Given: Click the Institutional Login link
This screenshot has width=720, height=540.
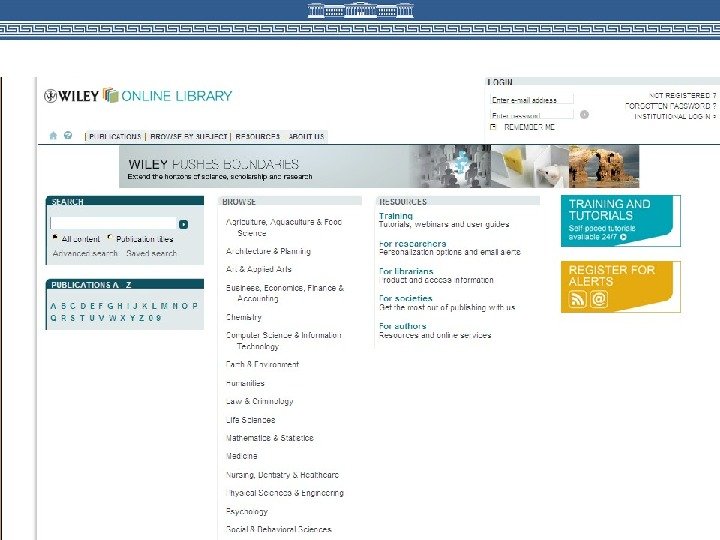Looking at the screenshot, I should tap(675, 116).
